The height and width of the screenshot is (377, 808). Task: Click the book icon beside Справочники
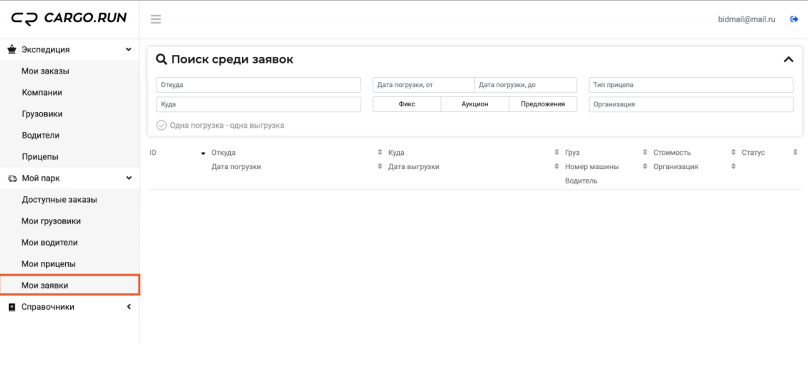[12, 307]
